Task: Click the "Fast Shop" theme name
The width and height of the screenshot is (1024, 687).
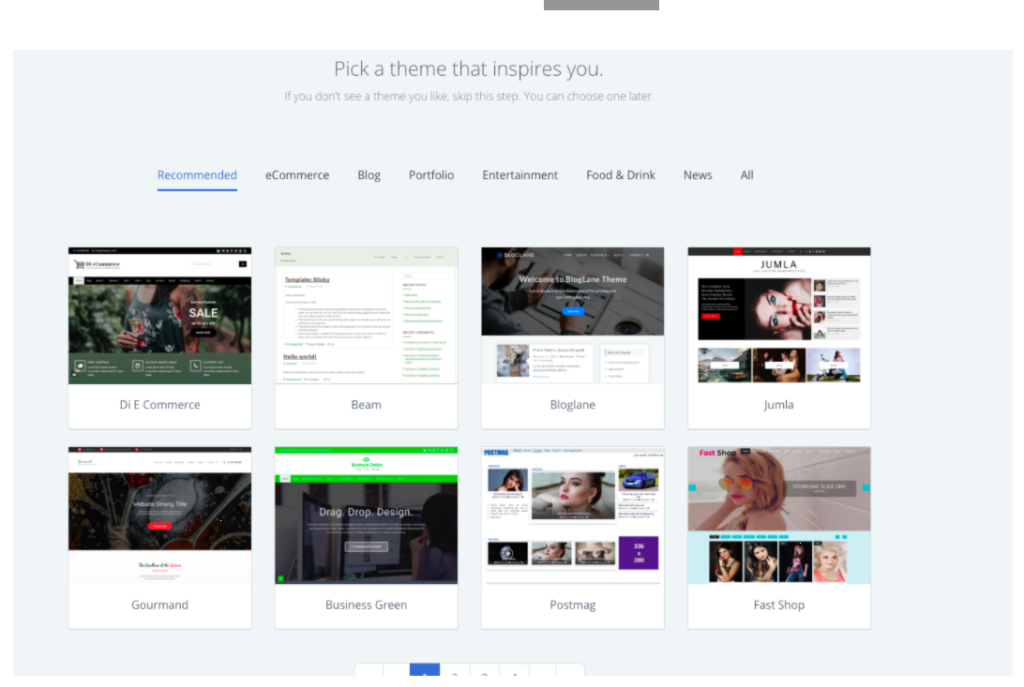Action: click(x=779, y=605)
